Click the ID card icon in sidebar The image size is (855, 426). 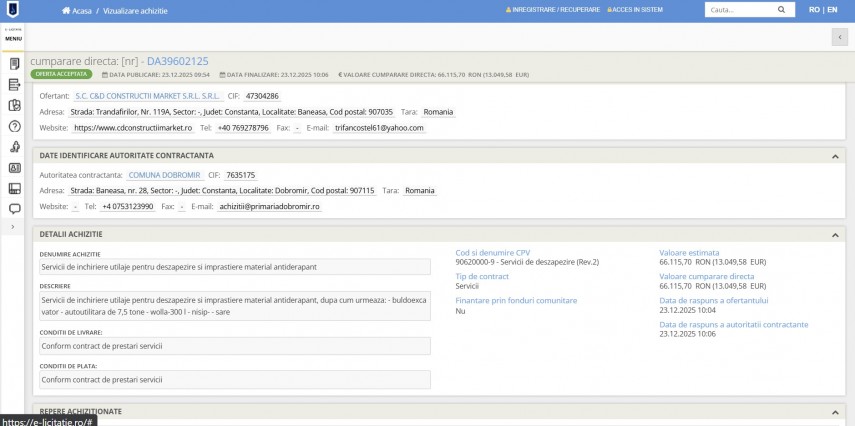click(14, 168)
